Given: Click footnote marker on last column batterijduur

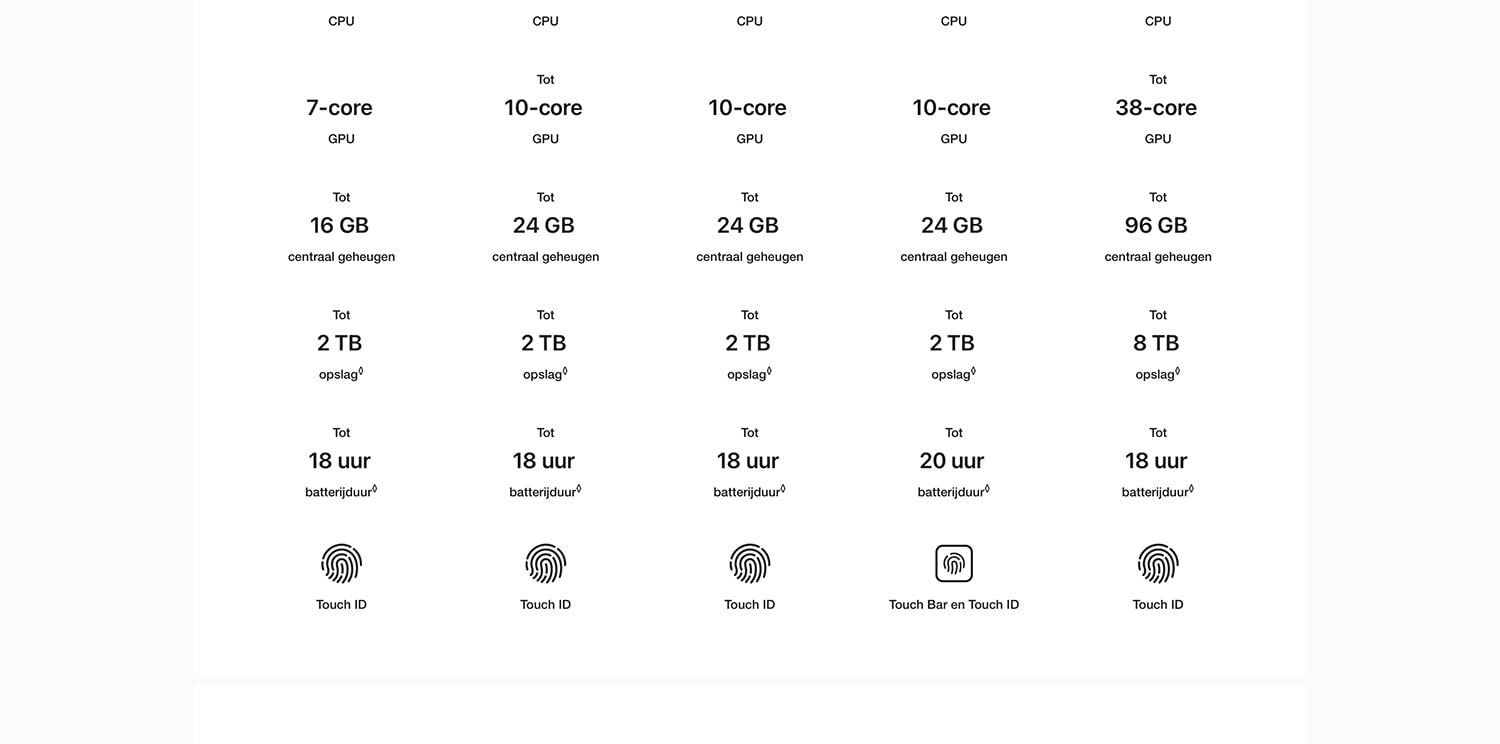Looking at the screenshot, I should coord(1191,489).
